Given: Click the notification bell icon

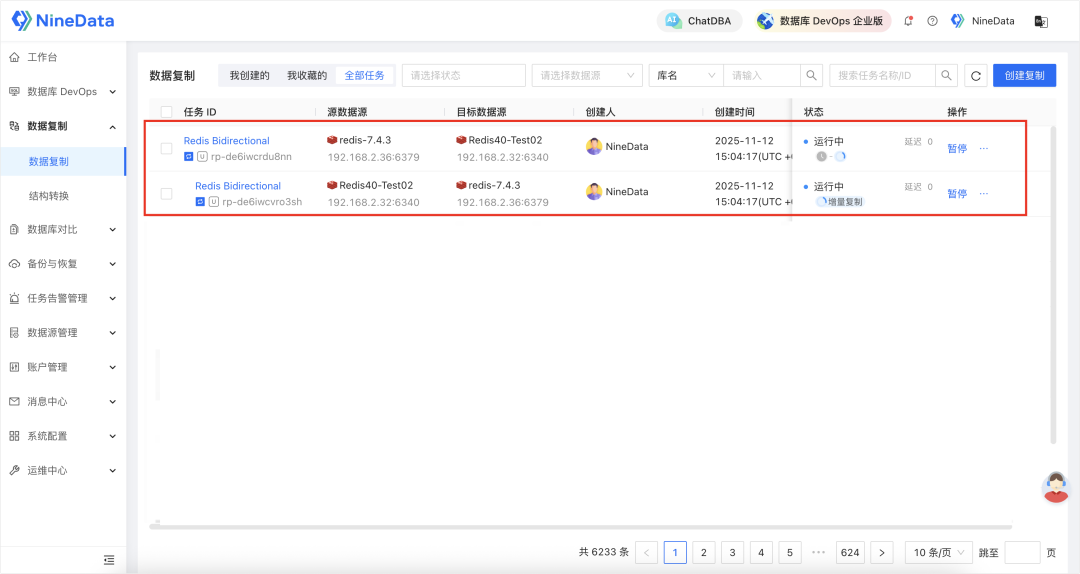Looking at the screenshot, I should (x=908, y=21).
